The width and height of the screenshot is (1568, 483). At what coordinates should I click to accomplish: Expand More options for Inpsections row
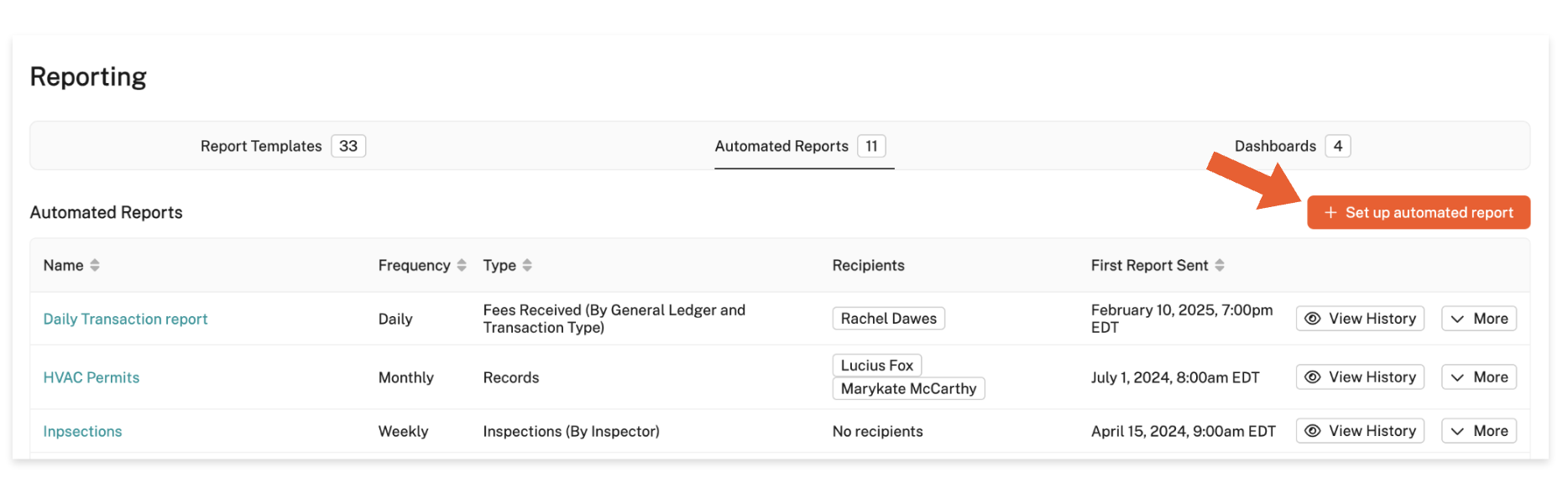pos(1479,431)
